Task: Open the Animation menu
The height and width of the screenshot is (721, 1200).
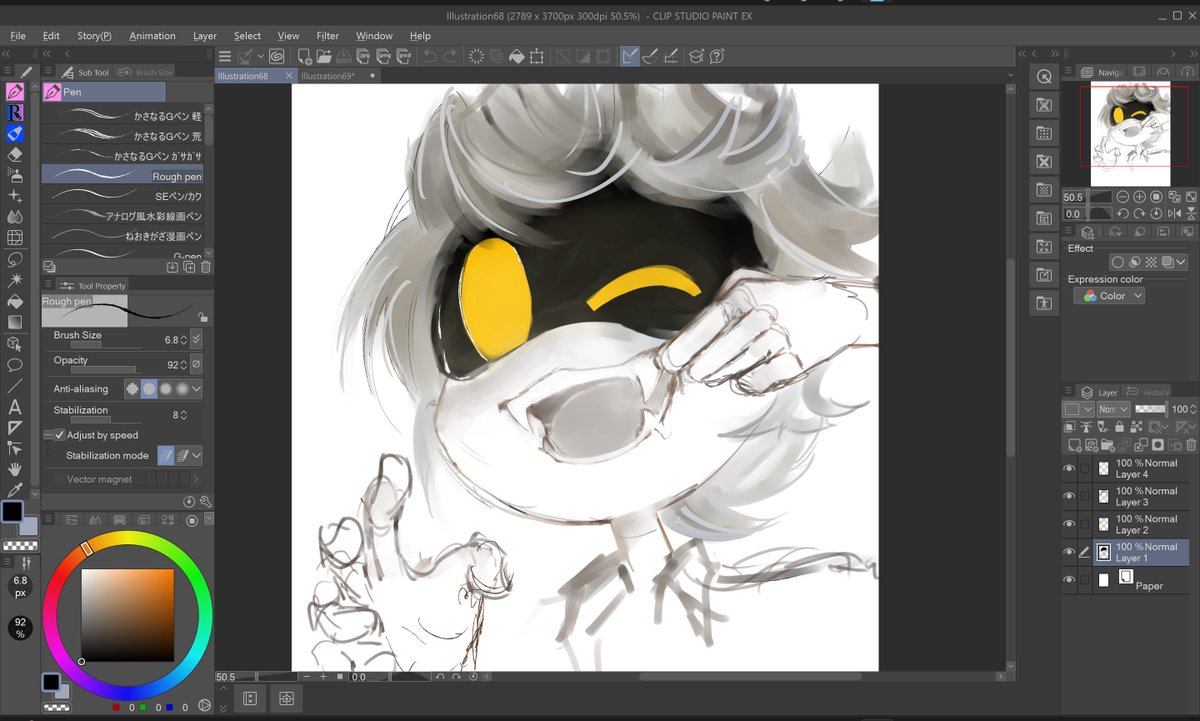Action: tap(152, 36)
